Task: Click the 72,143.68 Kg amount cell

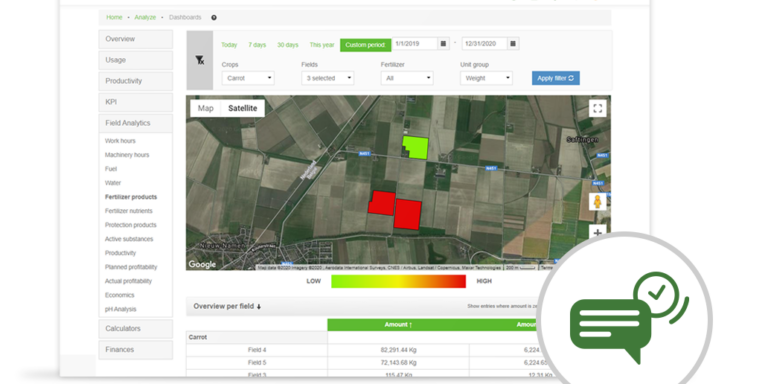Action: coord(398,362)
